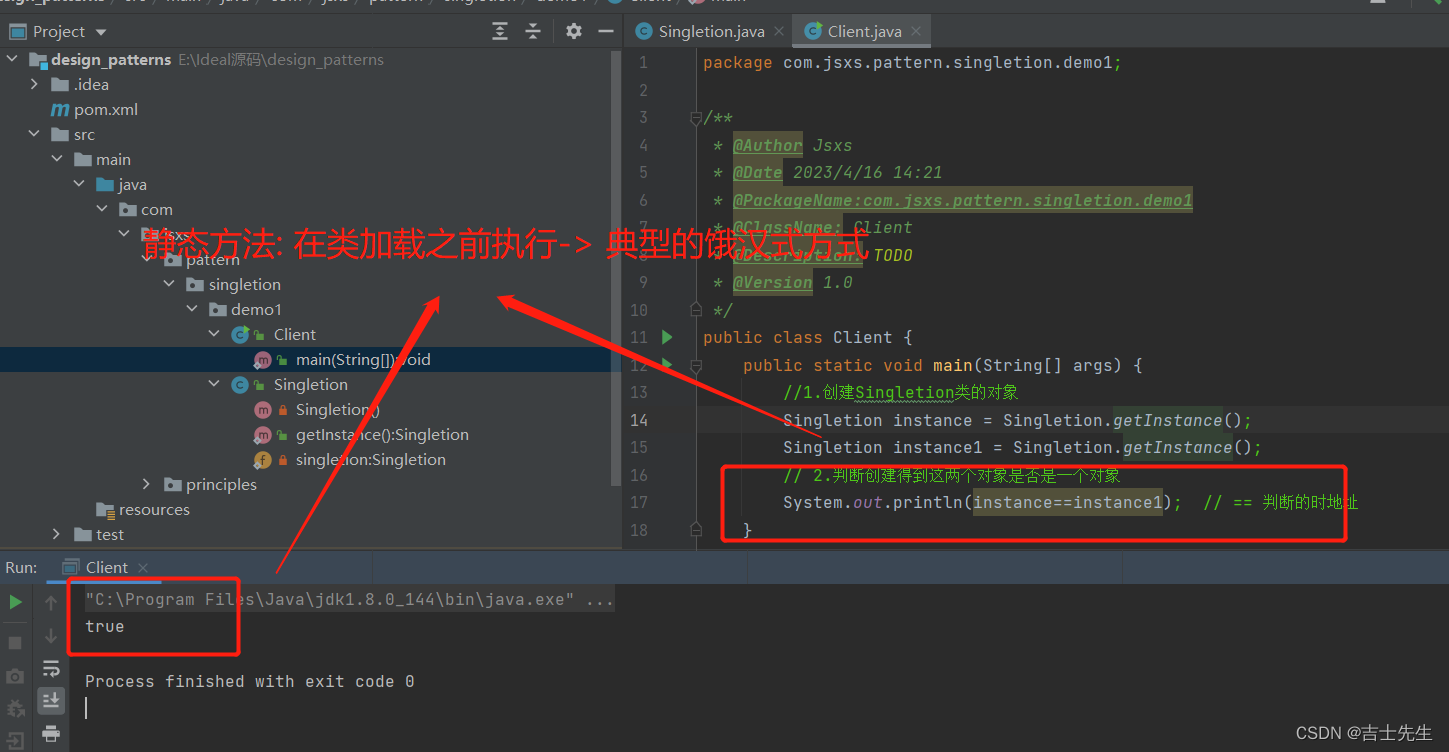Toggle soft-wrap in Run console
1449x752 pixels.
tap(51, 668)
